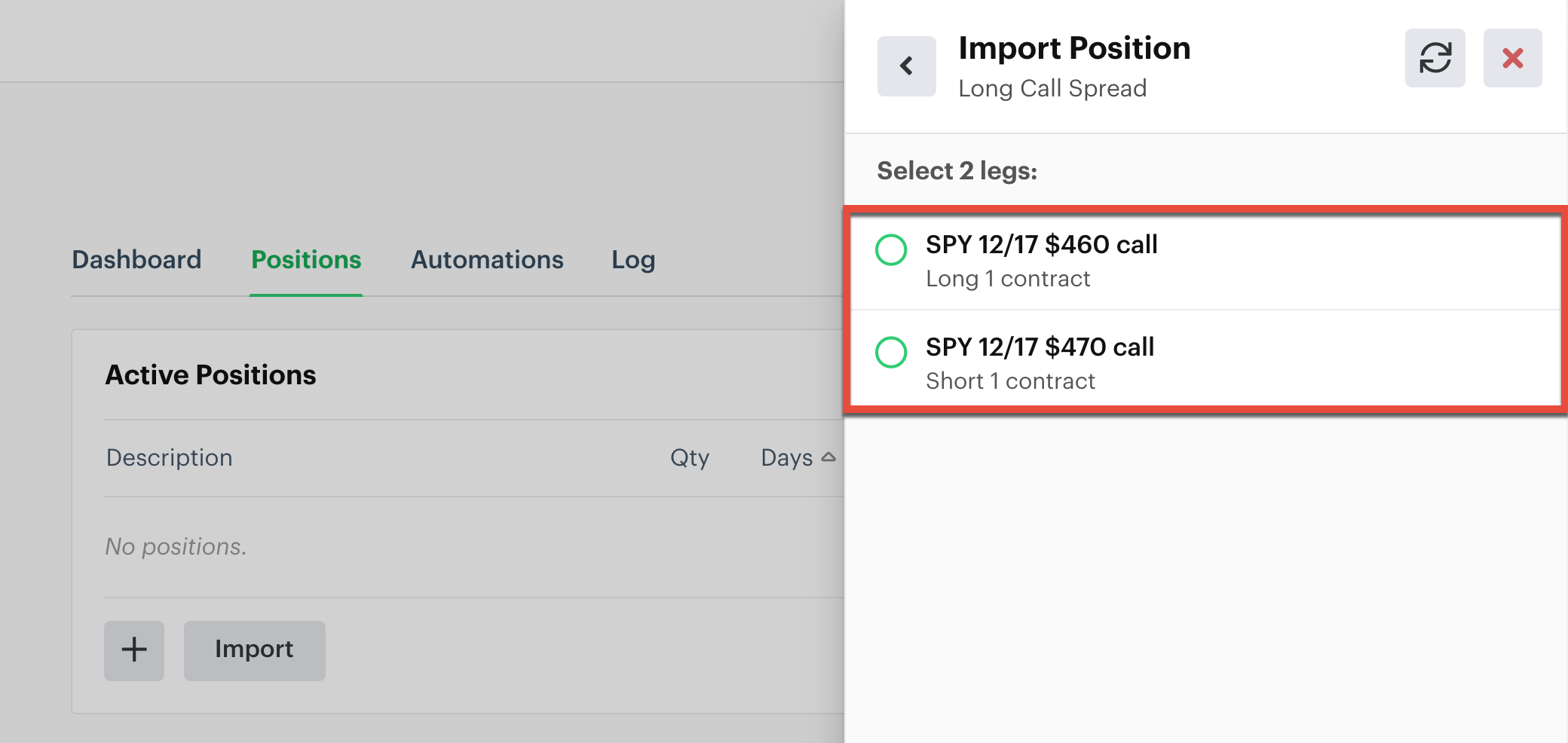Click the add position plus icon under Active Positions

coord(133,650)
